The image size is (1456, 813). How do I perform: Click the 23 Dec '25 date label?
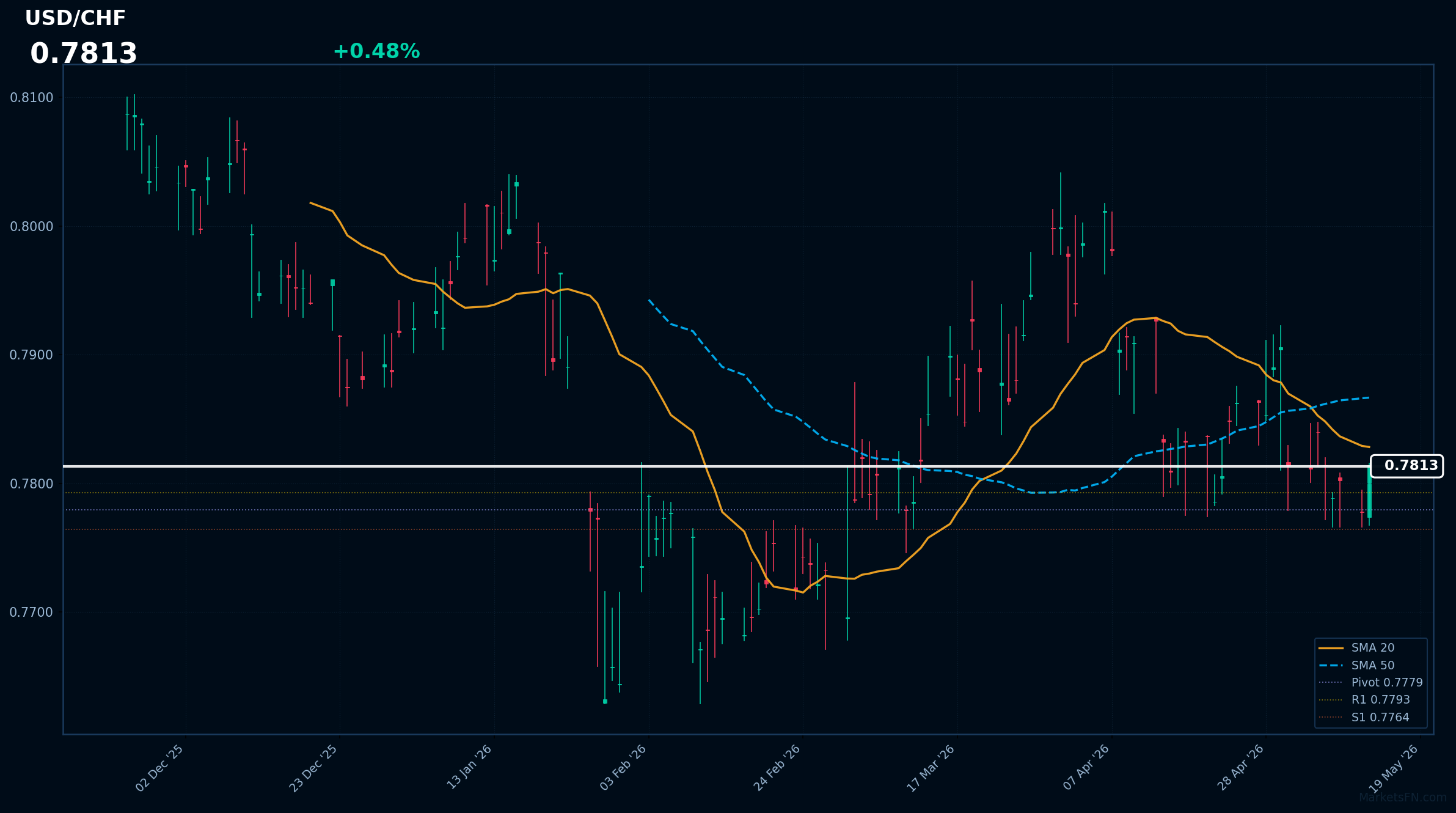(x=313, y=768)
